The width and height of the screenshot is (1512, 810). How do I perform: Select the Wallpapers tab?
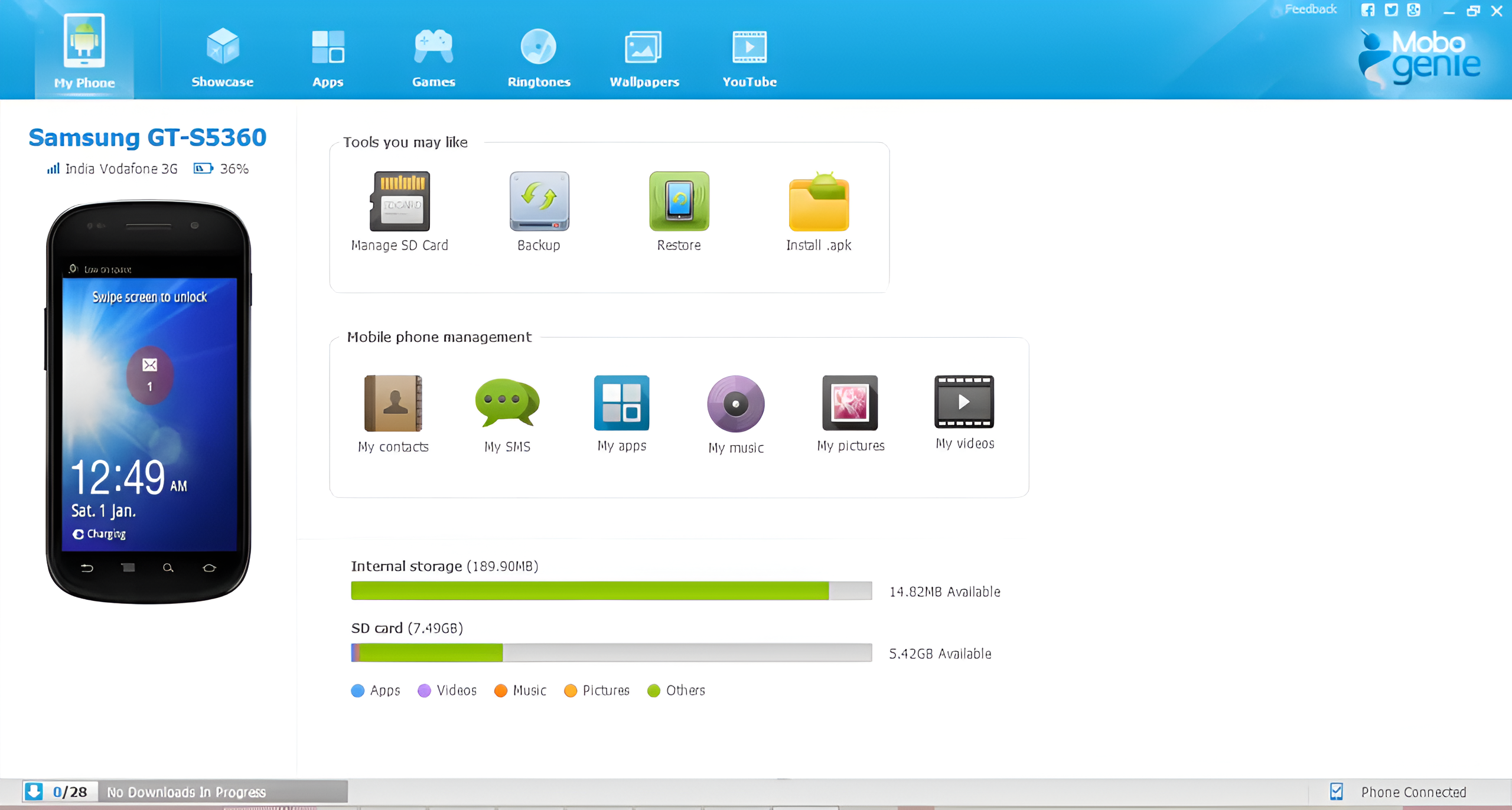point(644,57)
